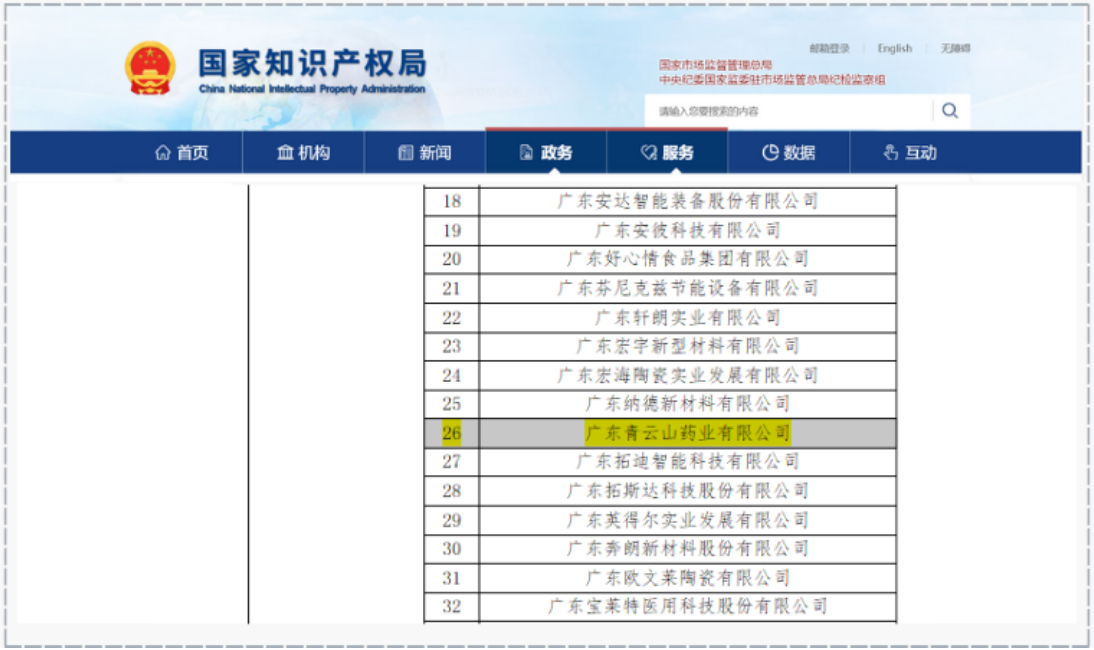This screenshot has height=650, width=1094.
Task: Click the search magnifier icon
Action: pos(950,110)
